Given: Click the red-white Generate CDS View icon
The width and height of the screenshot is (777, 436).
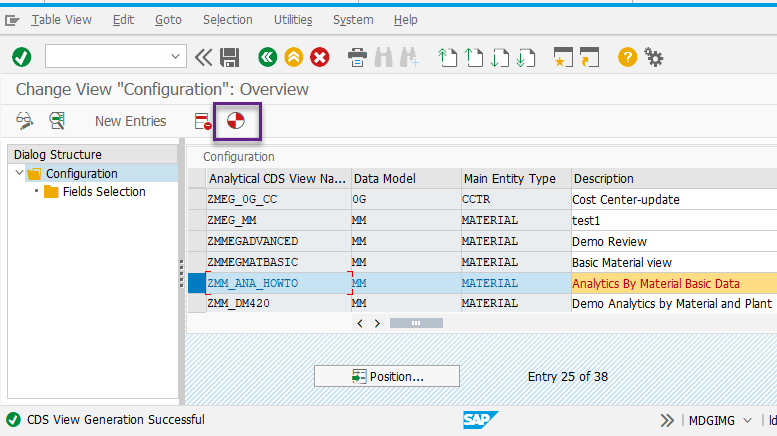Looking at the screenshot, I should click(x=236, y=120).
